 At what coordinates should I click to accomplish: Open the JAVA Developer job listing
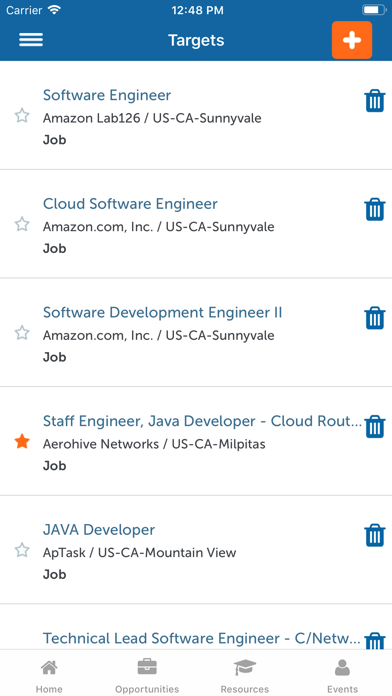[x=99, y=530]
